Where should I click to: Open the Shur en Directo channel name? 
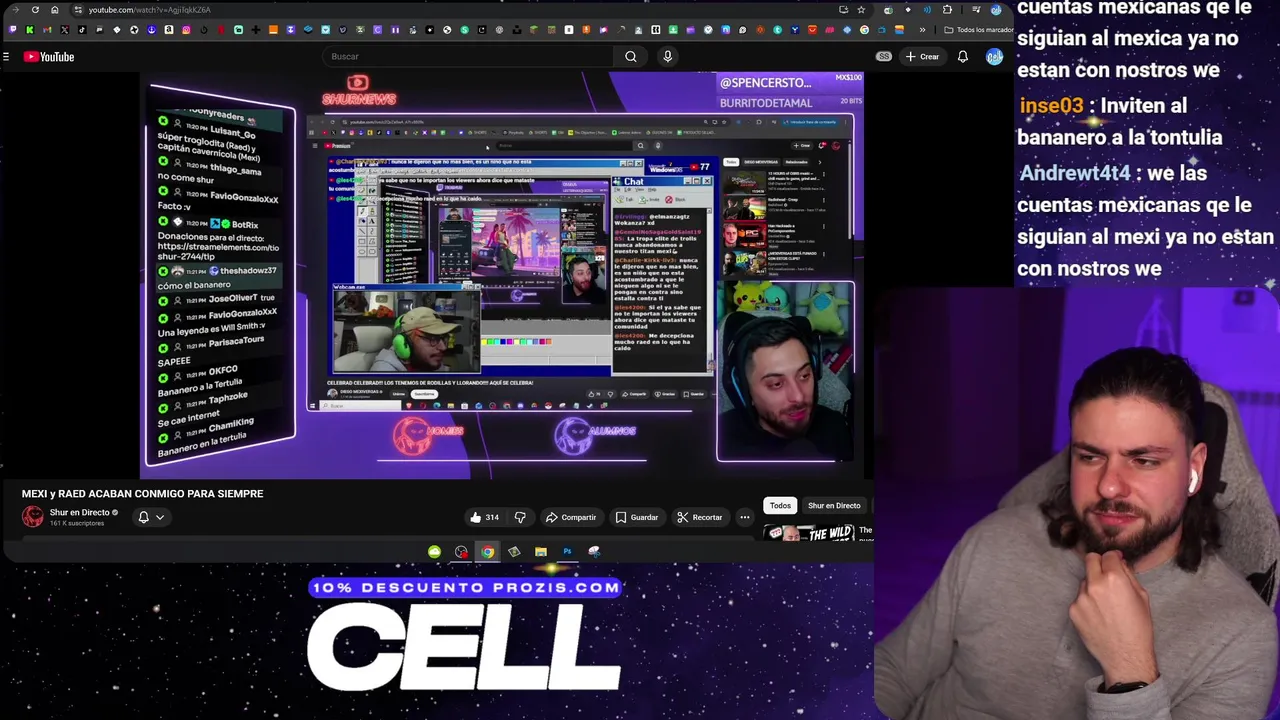click(x=80, y=512)
